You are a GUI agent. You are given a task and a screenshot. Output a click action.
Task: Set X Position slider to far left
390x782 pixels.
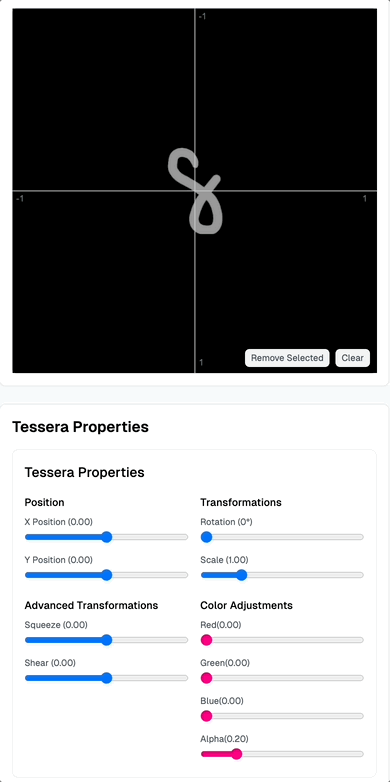coord(26,537)
